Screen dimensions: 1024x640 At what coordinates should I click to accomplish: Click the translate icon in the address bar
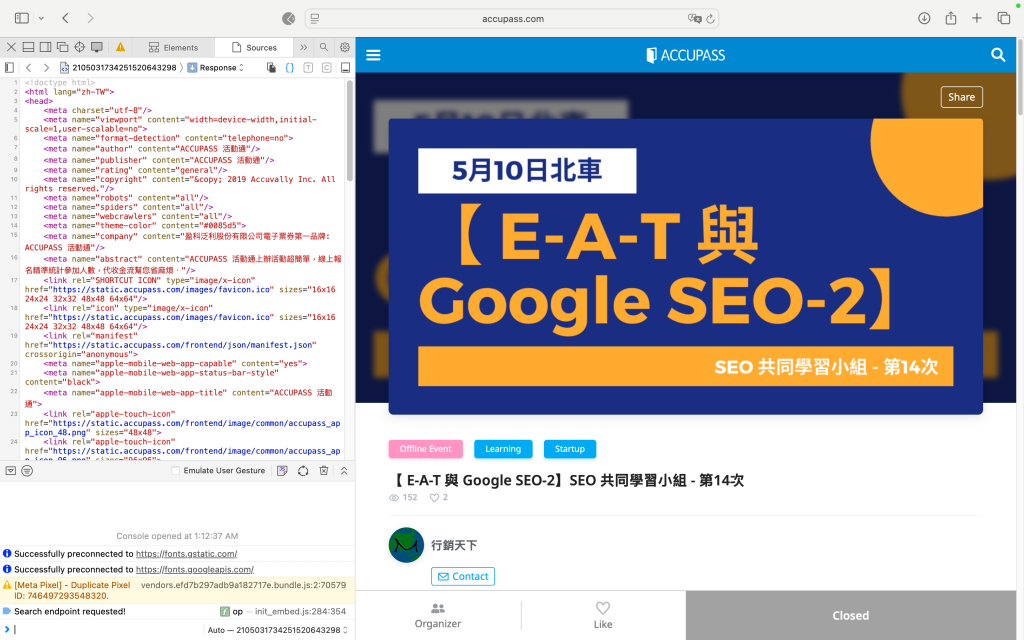[x=694, y=18]
